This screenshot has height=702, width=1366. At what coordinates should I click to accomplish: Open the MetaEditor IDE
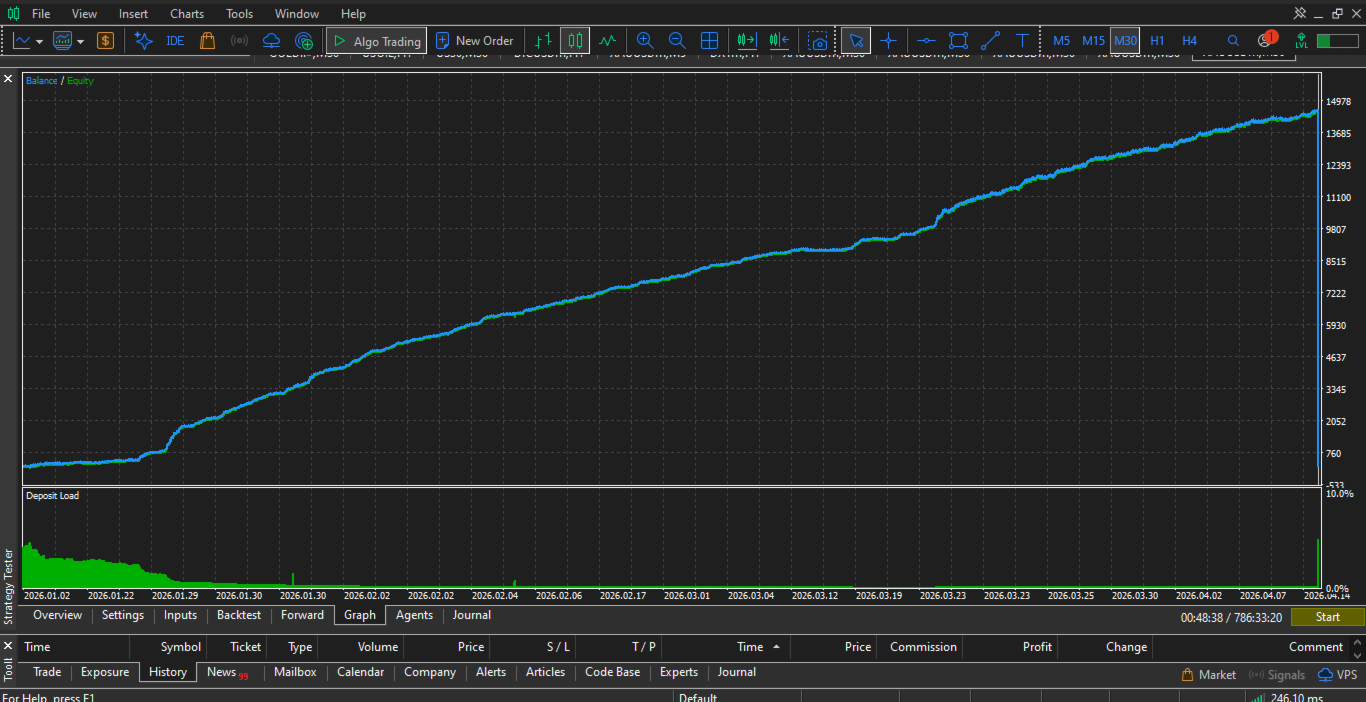coord(175,41)
